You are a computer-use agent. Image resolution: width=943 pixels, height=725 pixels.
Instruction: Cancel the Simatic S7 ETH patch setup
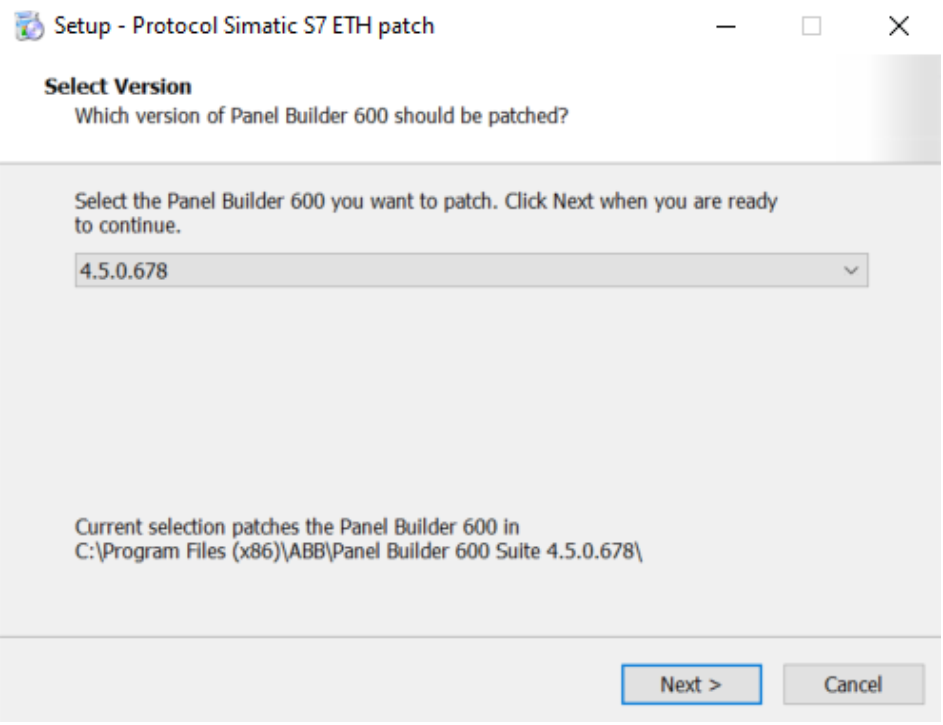(852, 685)
